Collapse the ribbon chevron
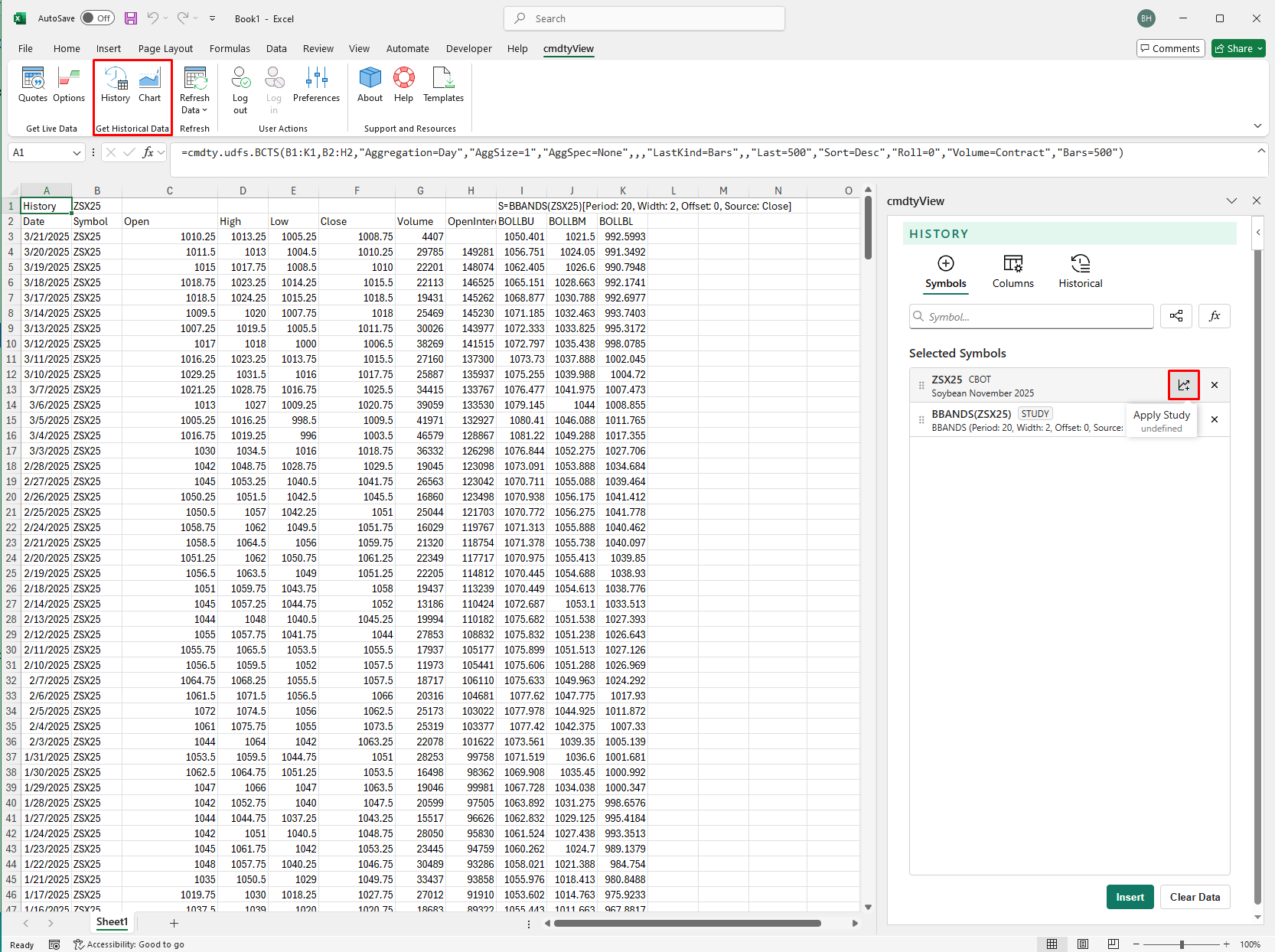1275x952 pixels. (x=1257, y=126)
